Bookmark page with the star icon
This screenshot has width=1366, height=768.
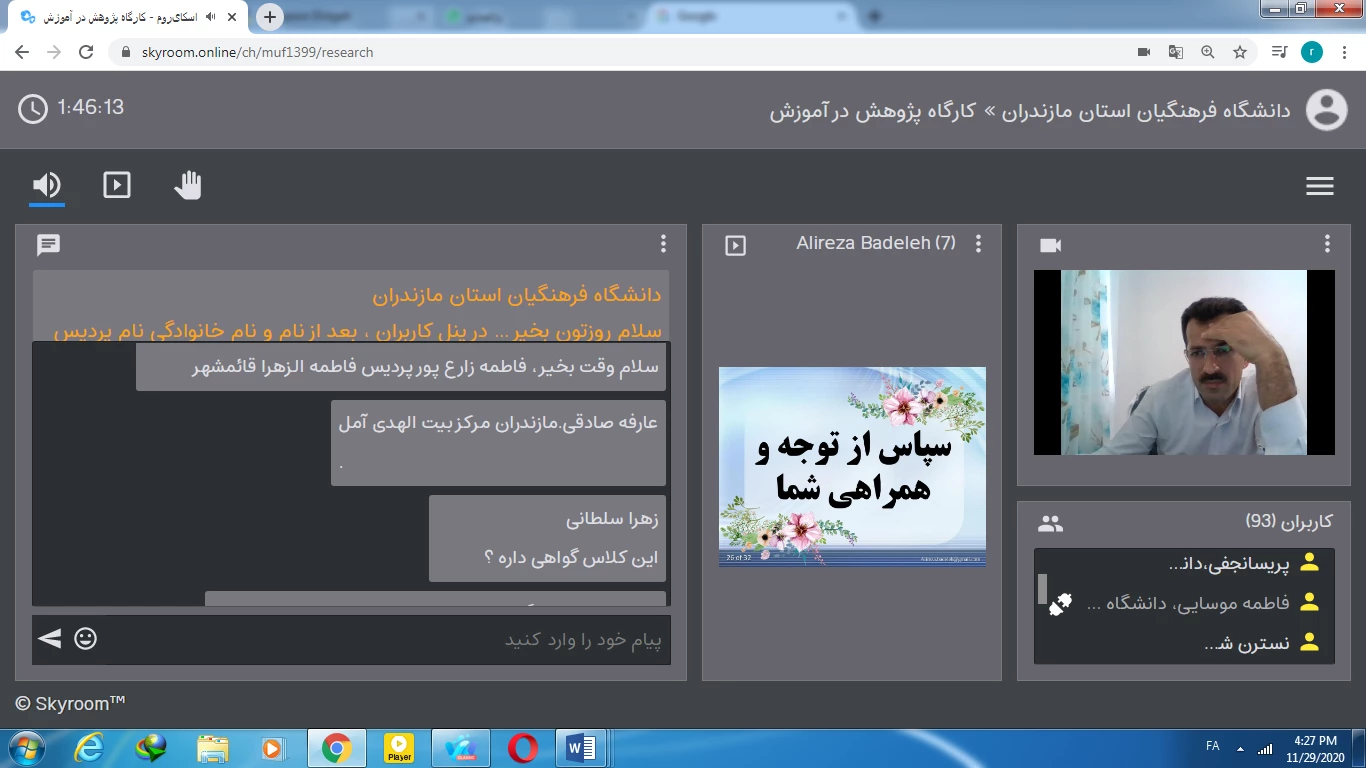tap(1240, 52)
